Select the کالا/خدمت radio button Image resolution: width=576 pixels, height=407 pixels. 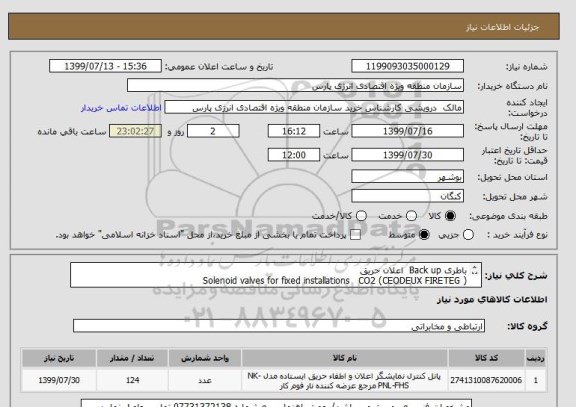(x=361, y=216)
